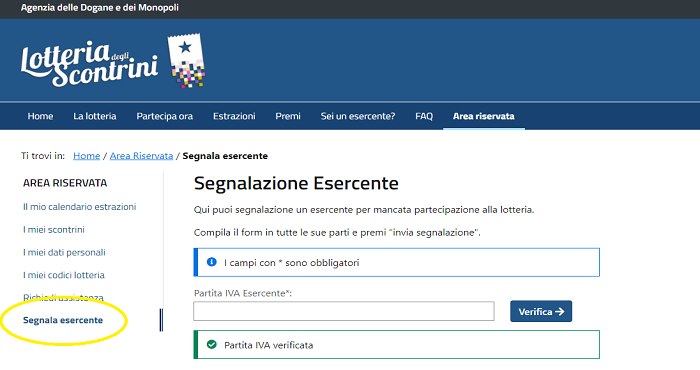Viewport: 700px width, 370px height.
Task: Open Il mio calendario estrazioni
Action: (79, 207)
